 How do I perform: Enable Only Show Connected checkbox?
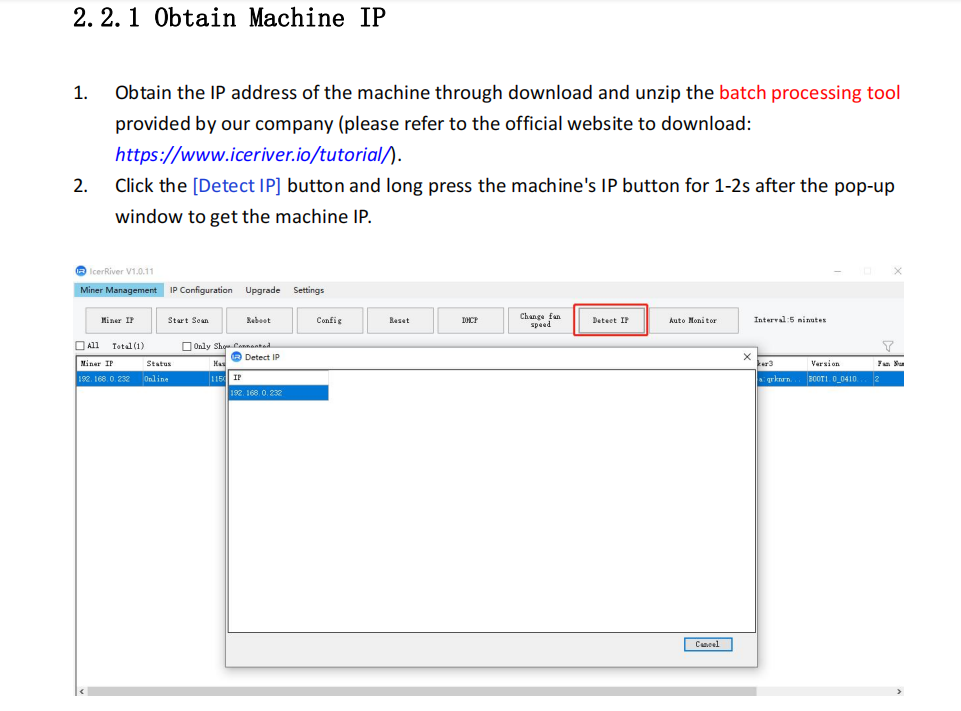187,346
